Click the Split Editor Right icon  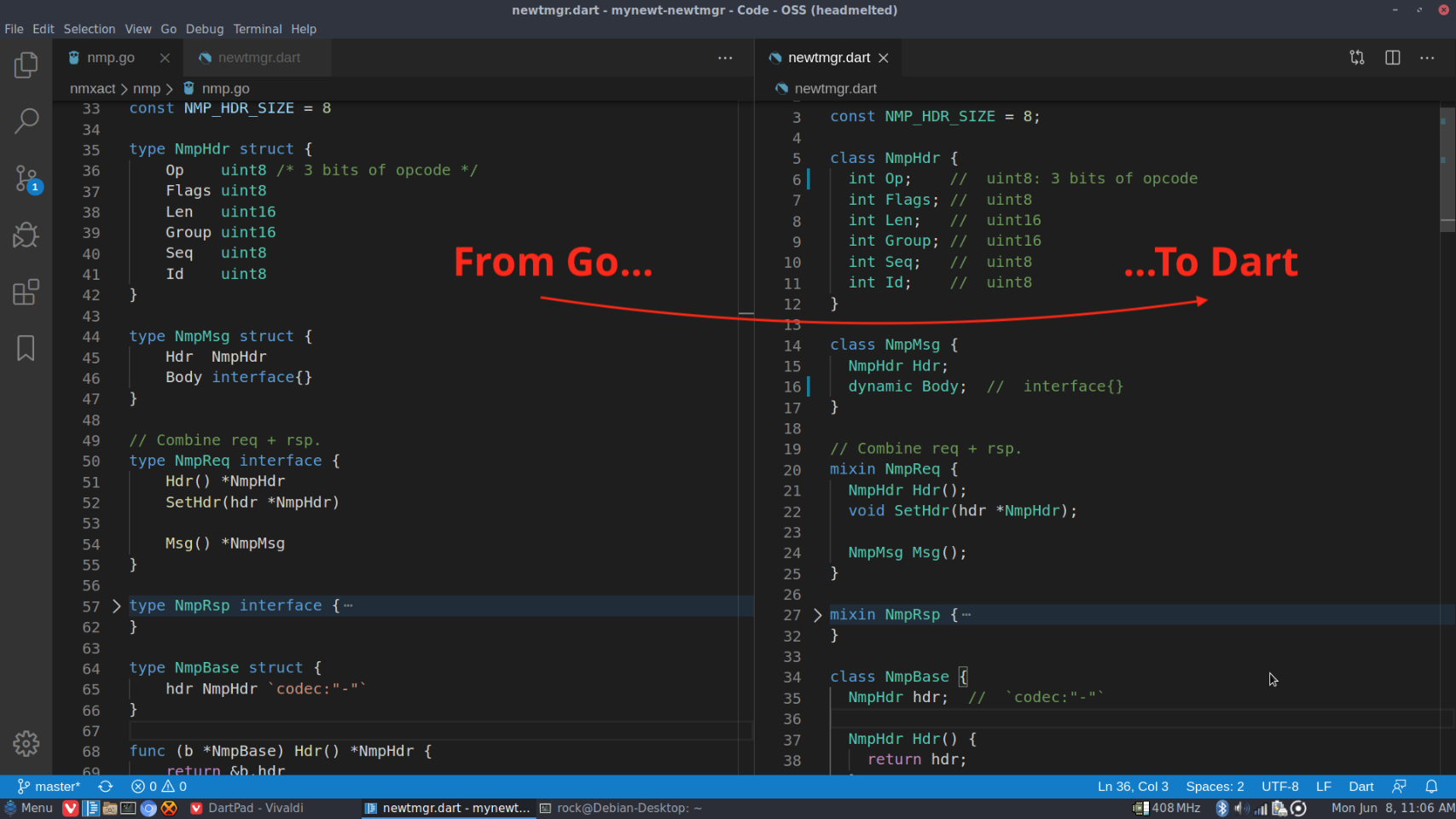point(1392,57)
